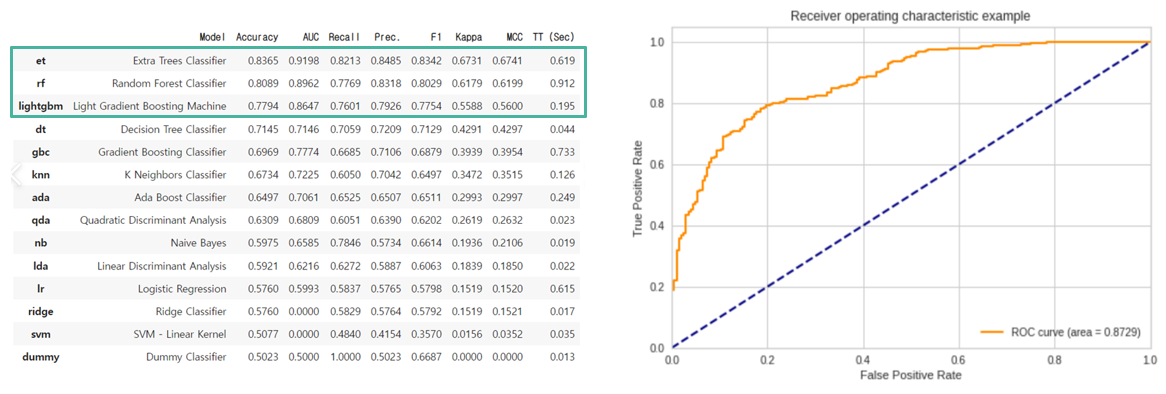Select Quadratic Discriminant Analysis cell

pos(153,220)
